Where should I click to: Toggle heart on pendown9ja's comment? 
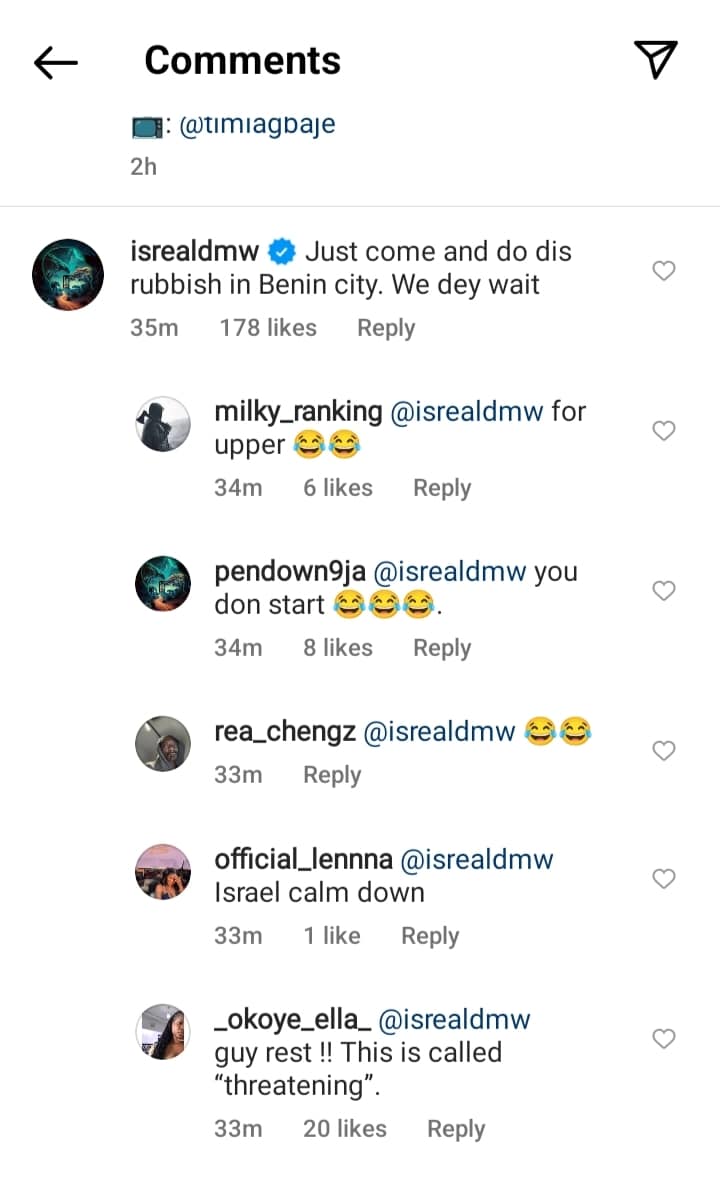point(664,590)
